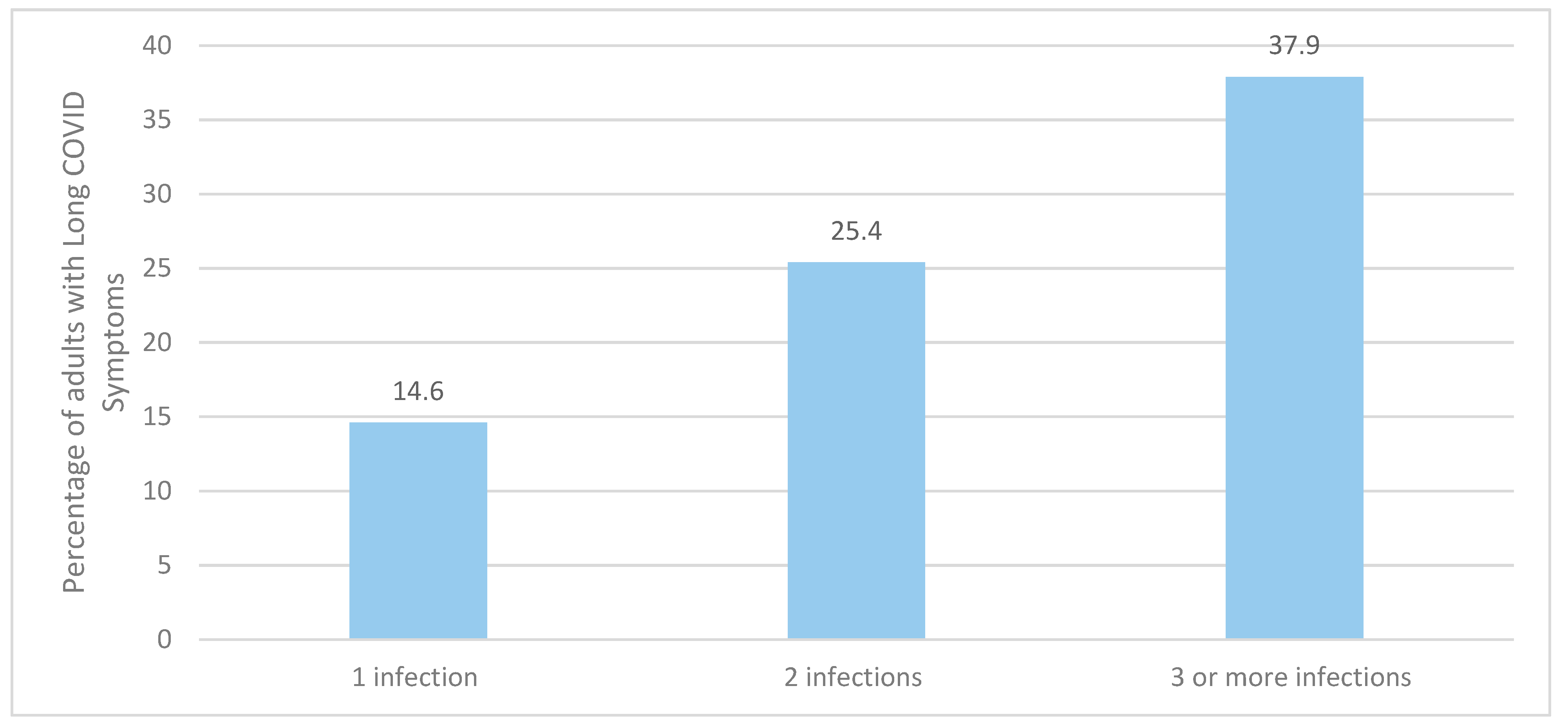Click the '1 infection' category label
The width and height of the screenshot is (1568, 726).
click(x=414, y=677)
